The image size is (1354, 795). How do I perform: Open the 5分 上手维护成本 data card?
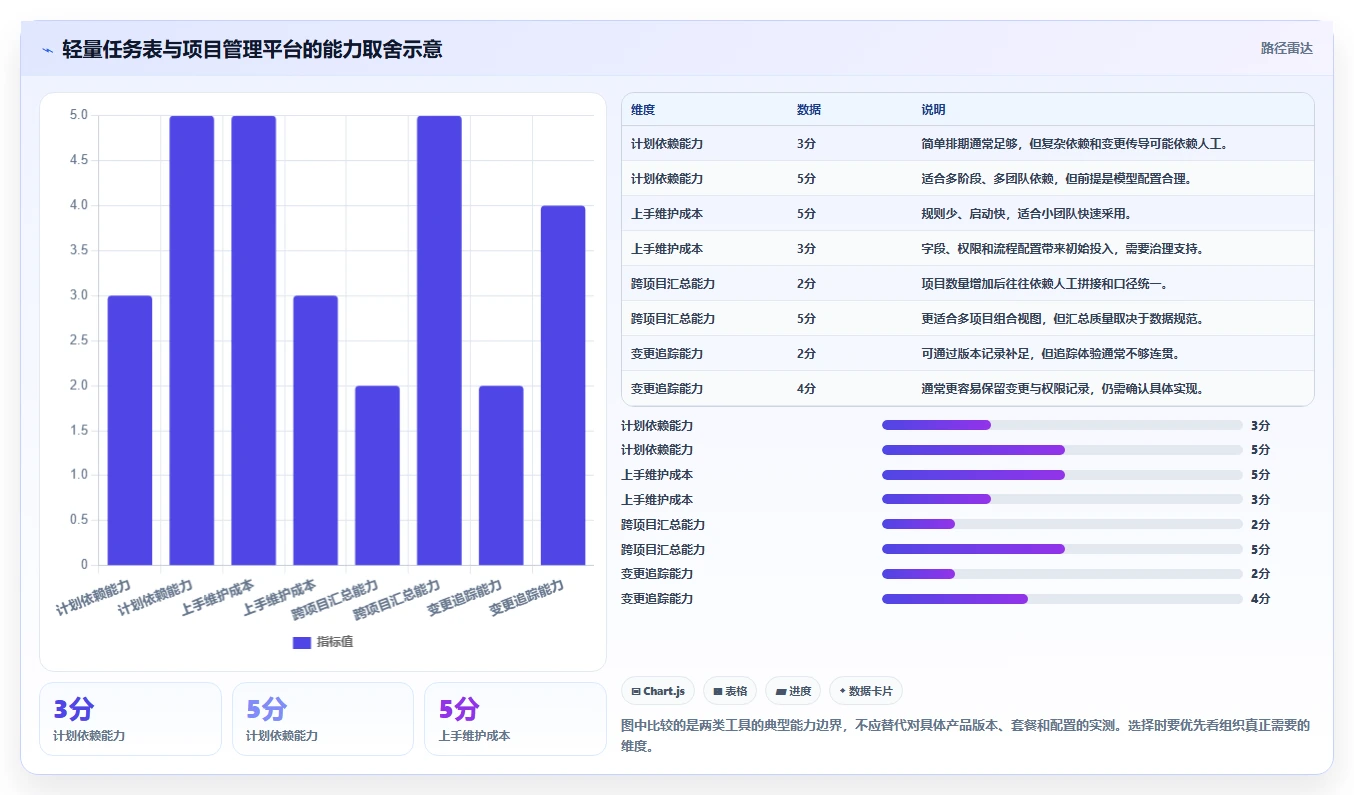point(515,719)
